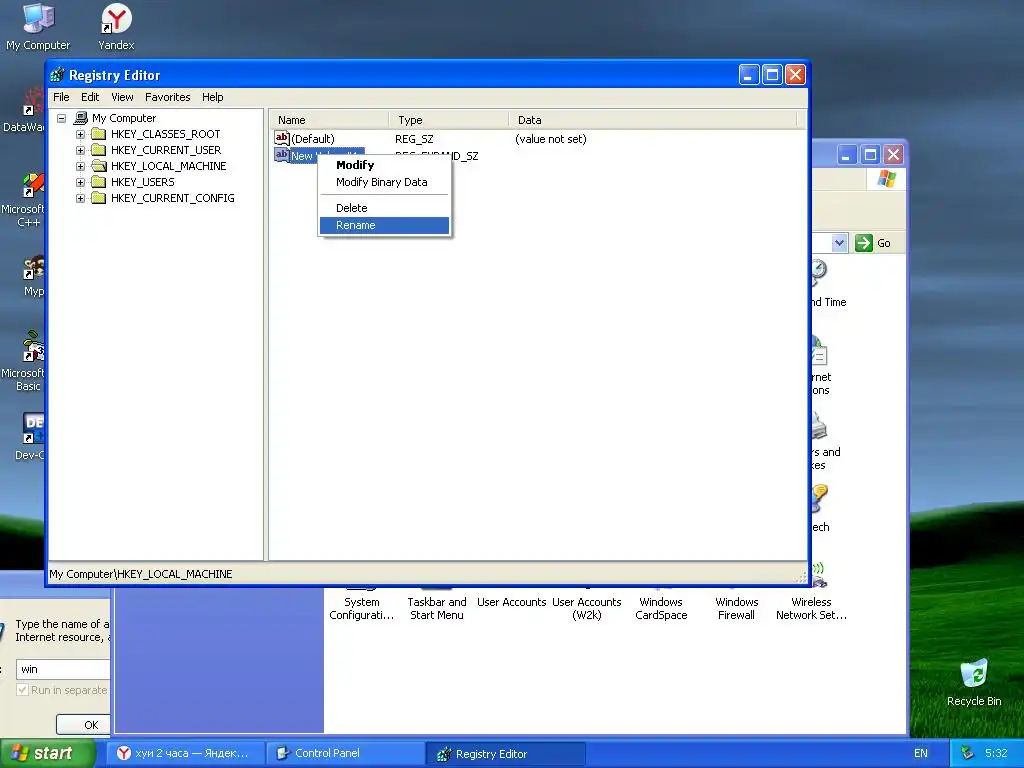Select the (Default) value string icon

coord(281,138)
